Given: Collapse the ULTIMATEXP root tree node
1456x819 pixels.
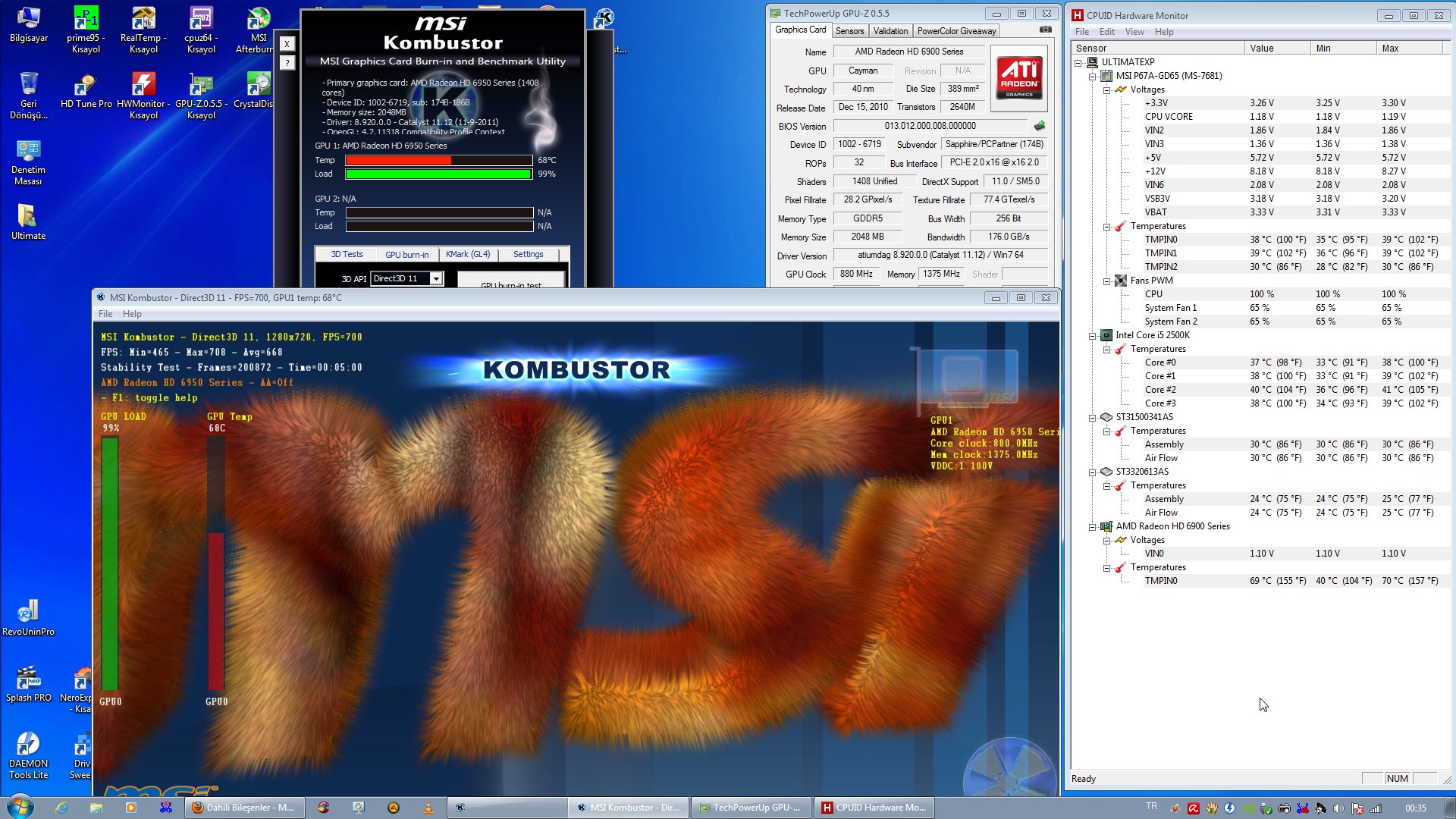Looking at the screenshot, I should coord(1078,62).
